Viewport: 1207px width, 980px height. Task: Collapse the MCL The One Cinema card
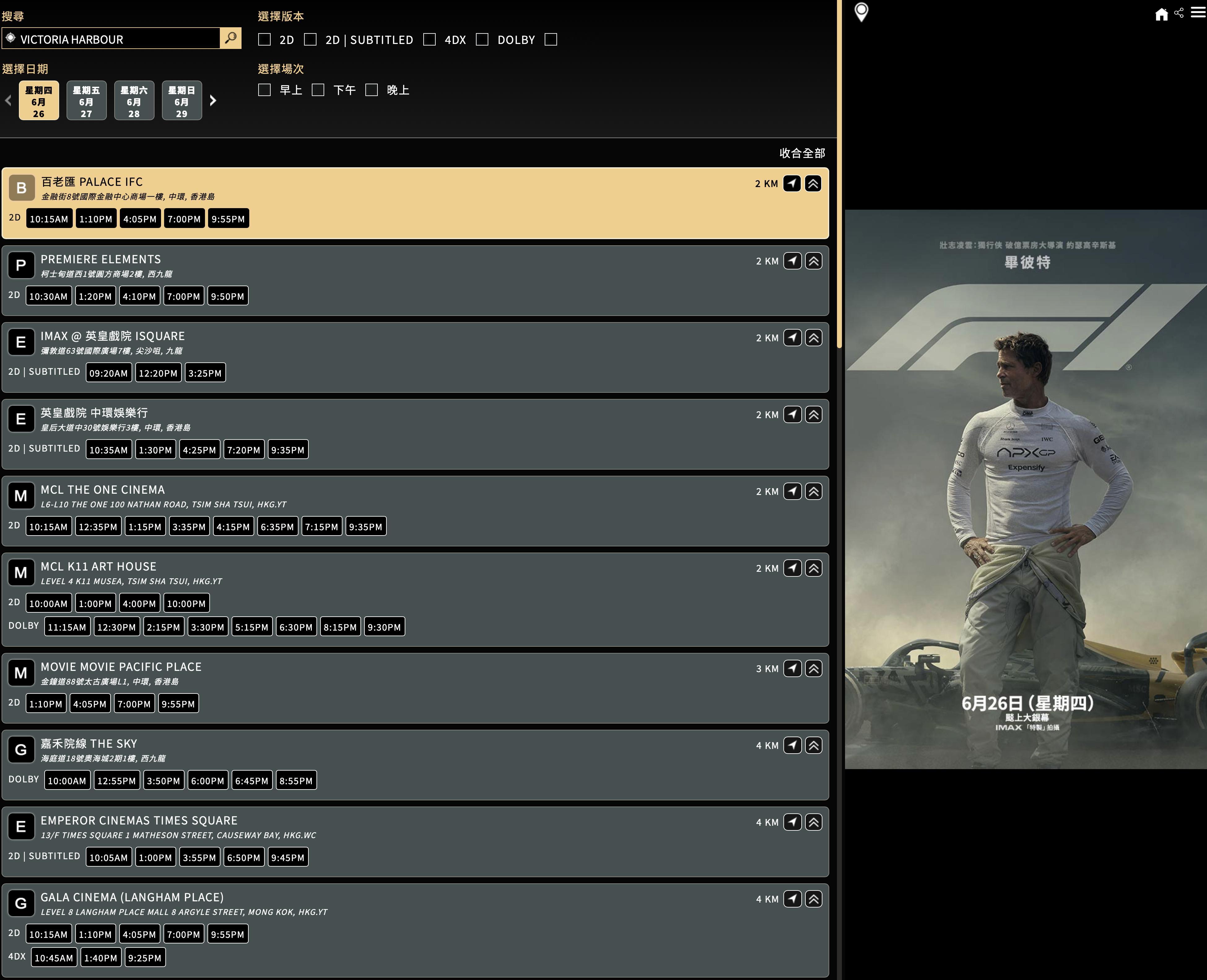[x=814, y=491]
